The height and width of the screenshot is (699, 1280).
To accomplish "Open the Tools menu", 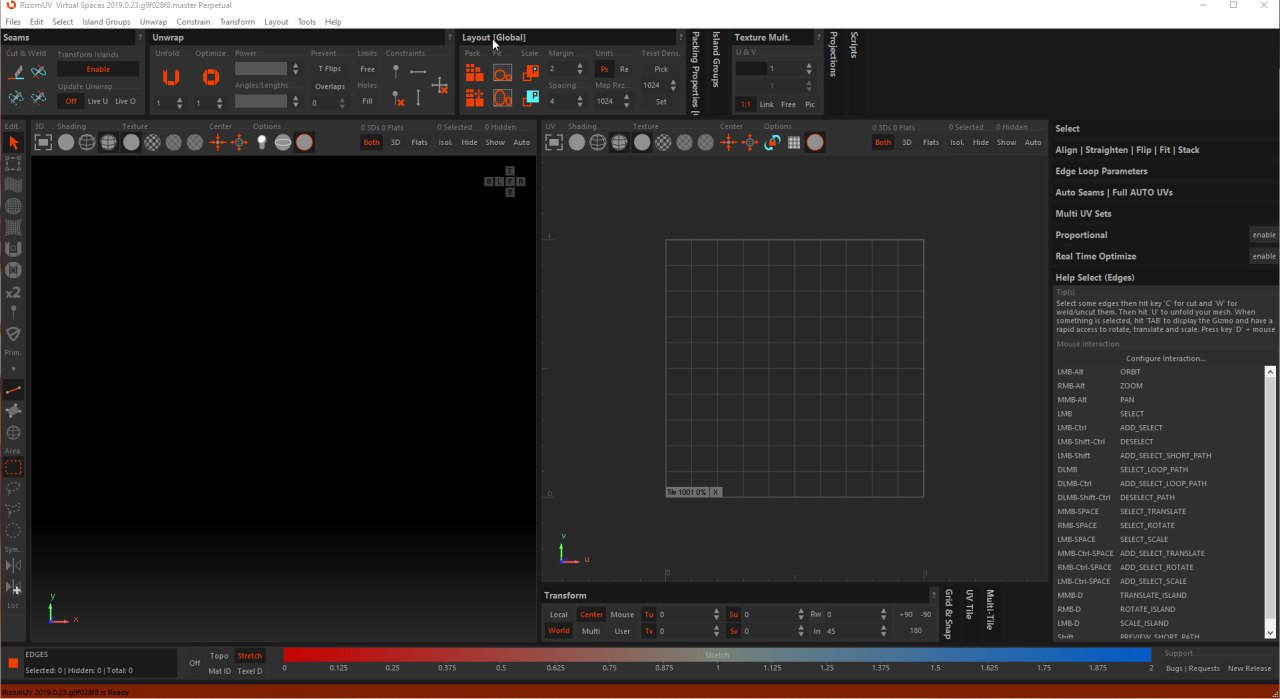I will [306, 21].
